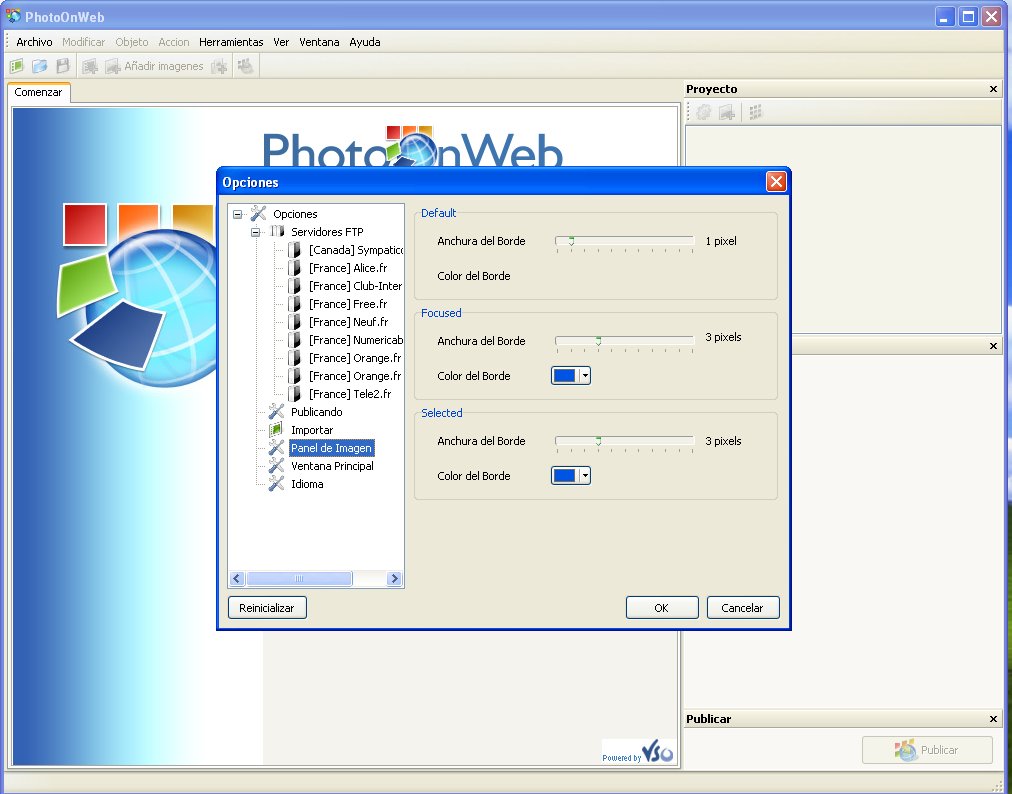The height and width of the screenshot is (794, 1012).
Task: Close the Publicar panel
Action: tap(993, 719)
